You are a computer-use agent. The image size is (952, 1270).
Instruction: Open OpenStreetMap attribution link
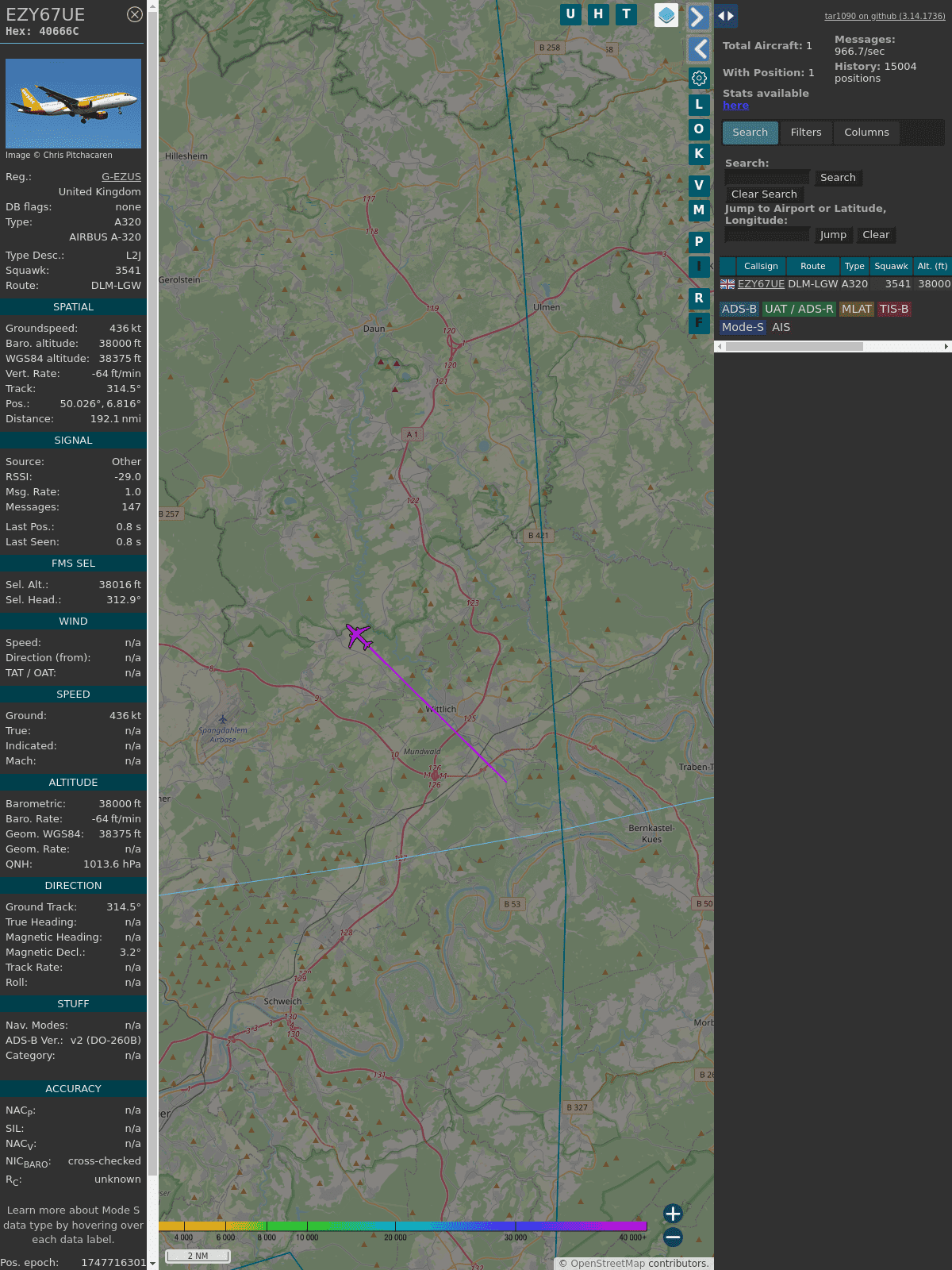(608, 1264)
